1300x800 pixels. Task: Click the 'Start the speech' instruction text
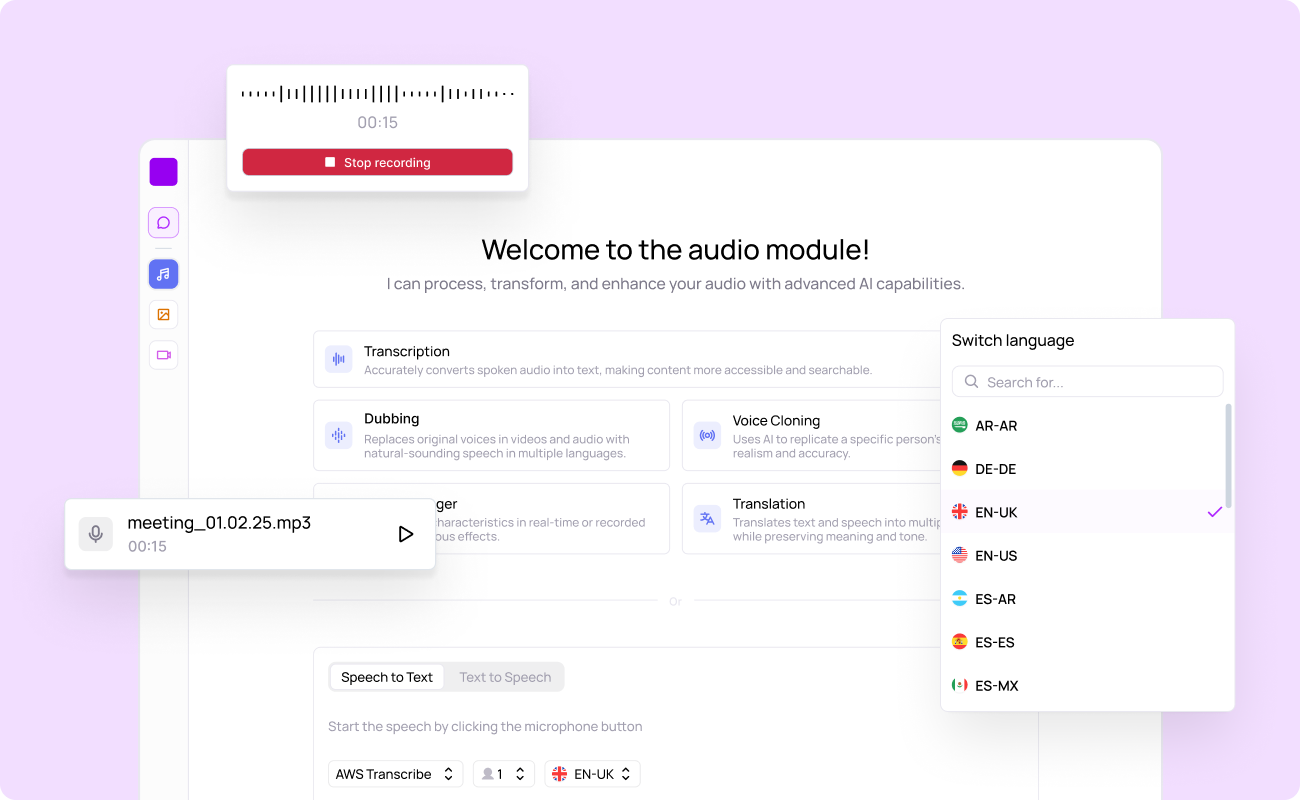point(485,727)
